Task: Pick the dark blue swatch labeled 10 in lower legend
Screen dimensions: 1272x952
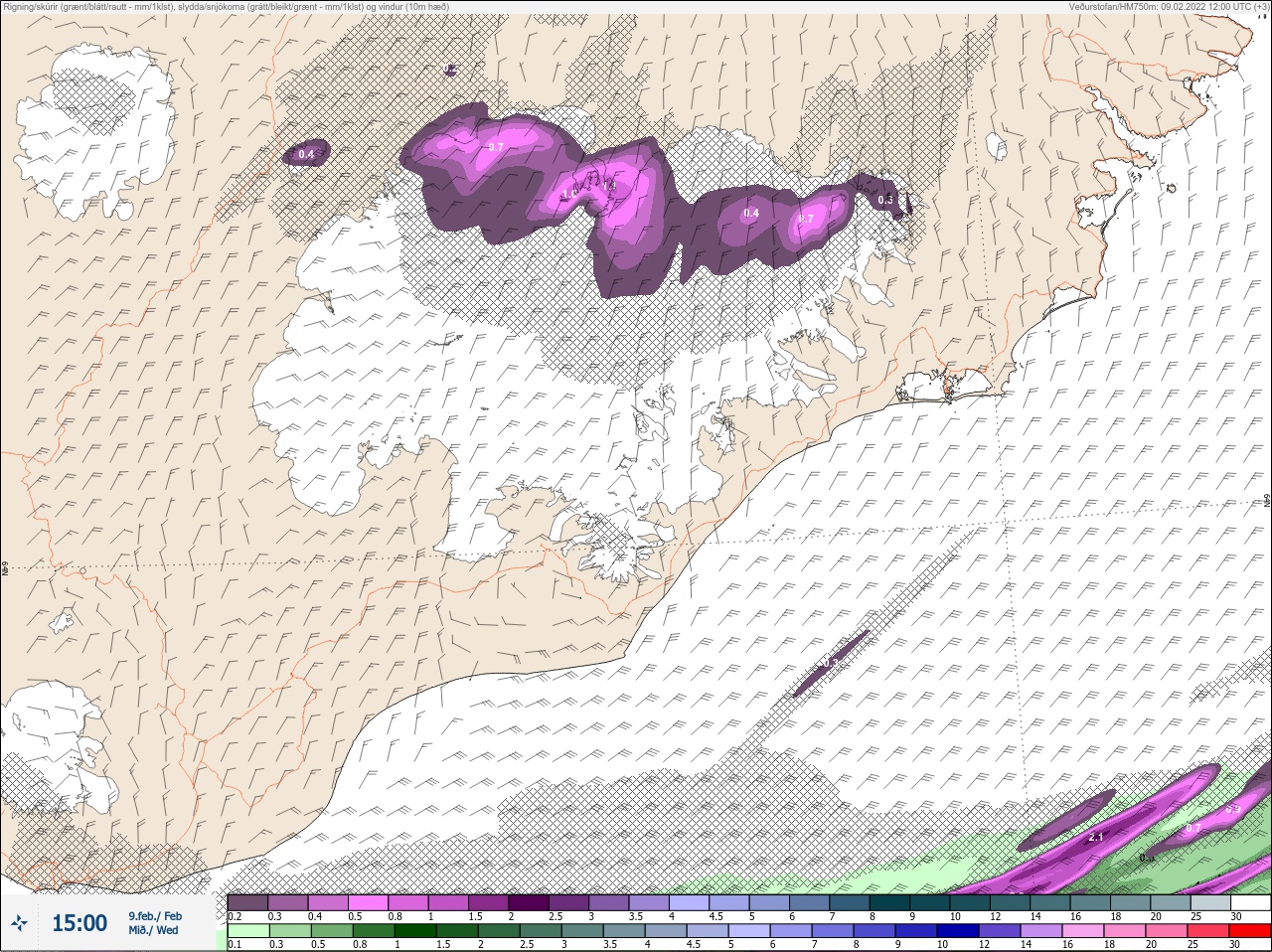Action: click(x=959, y=930)
